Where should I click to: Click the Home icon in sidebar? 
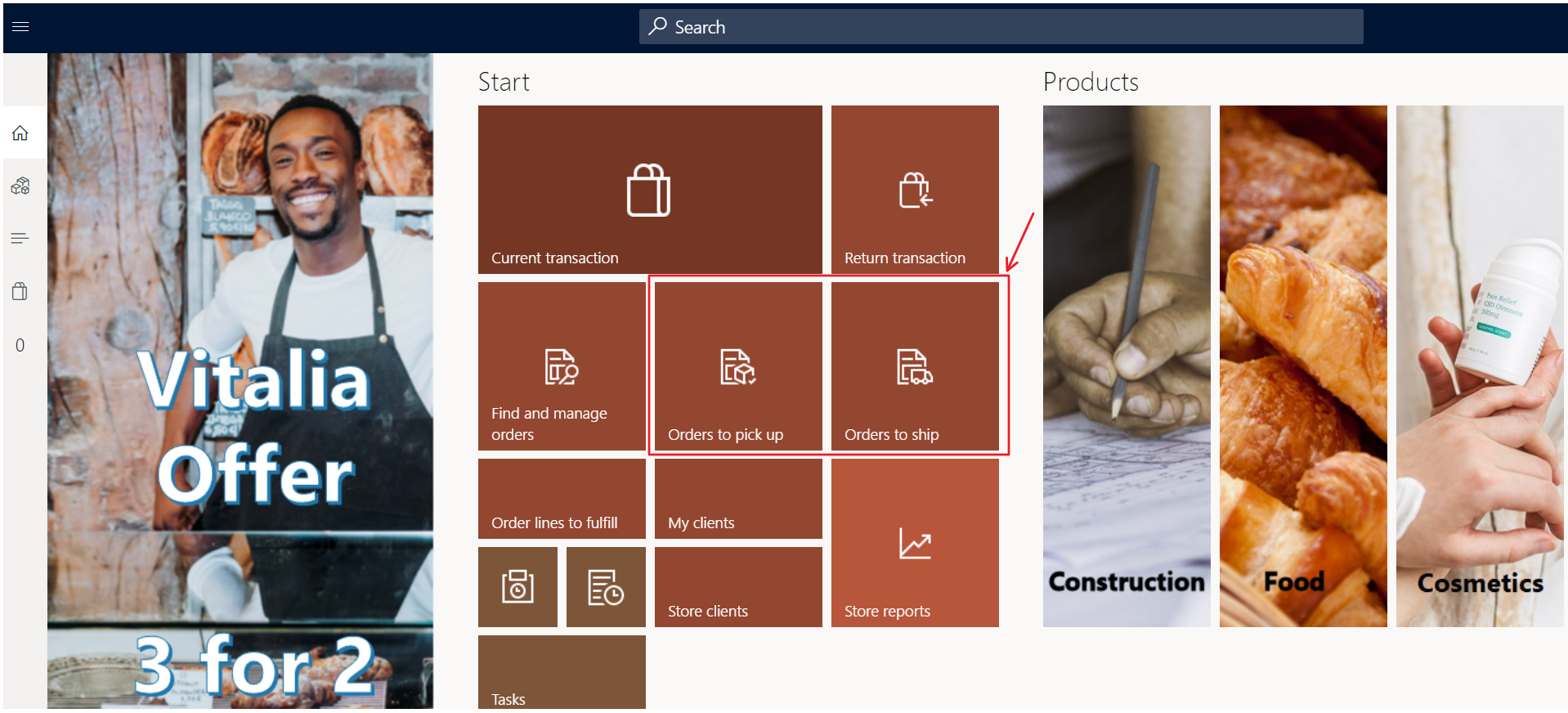[20, 132]
